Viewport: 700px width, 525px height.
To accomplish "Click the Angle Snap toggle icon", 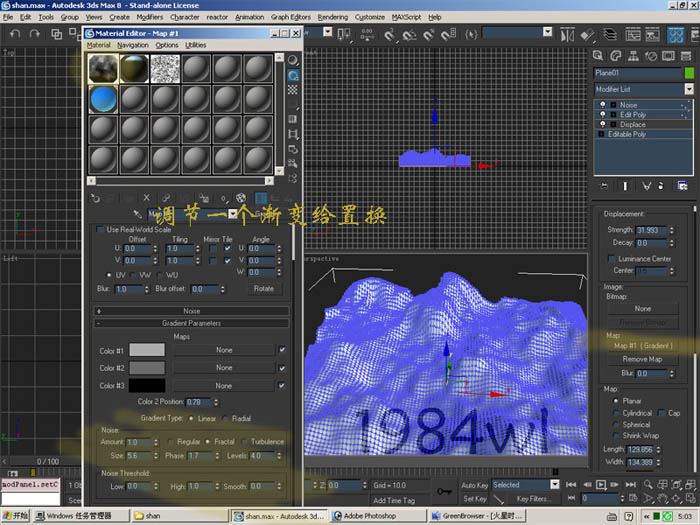I will pyautogui.click(x=409, y=35).
